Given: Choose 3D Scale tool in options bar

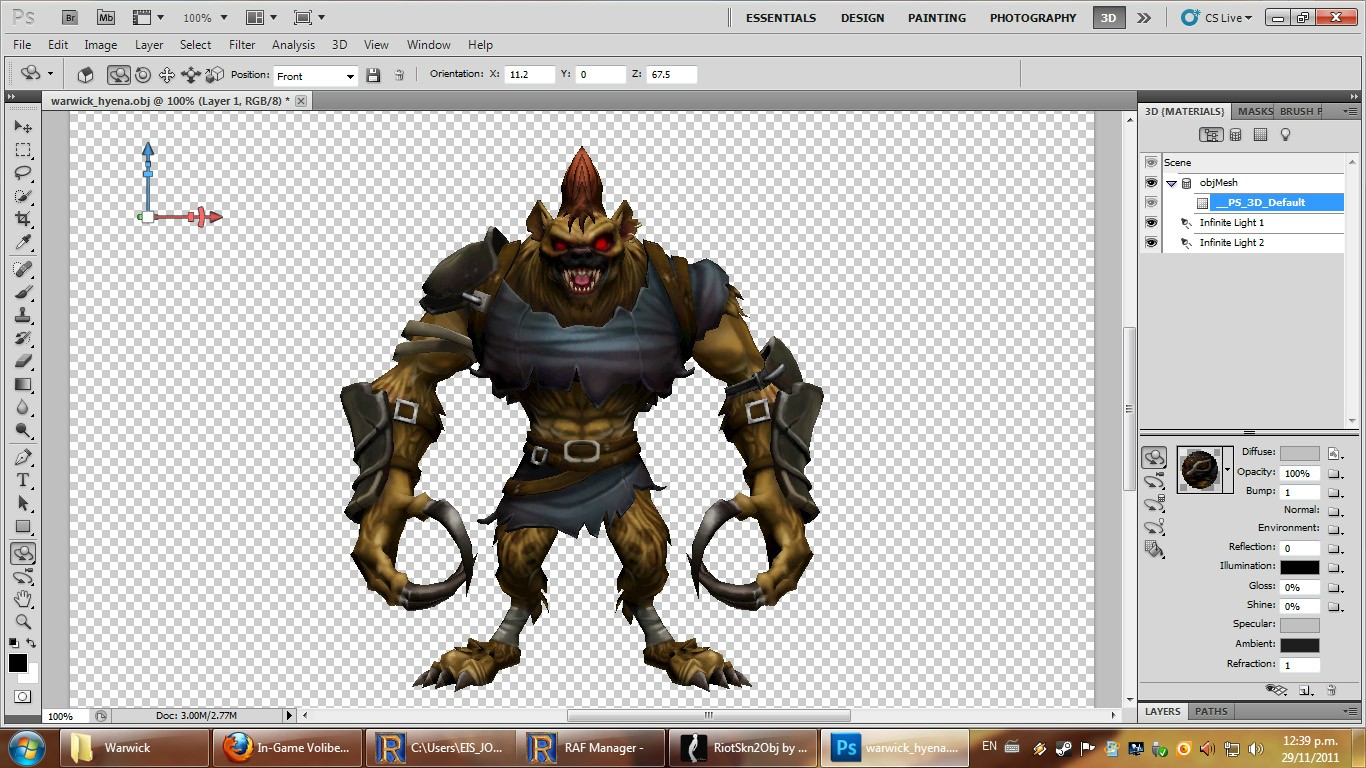Looking at the screenshot, I should [x=214, y=74].
